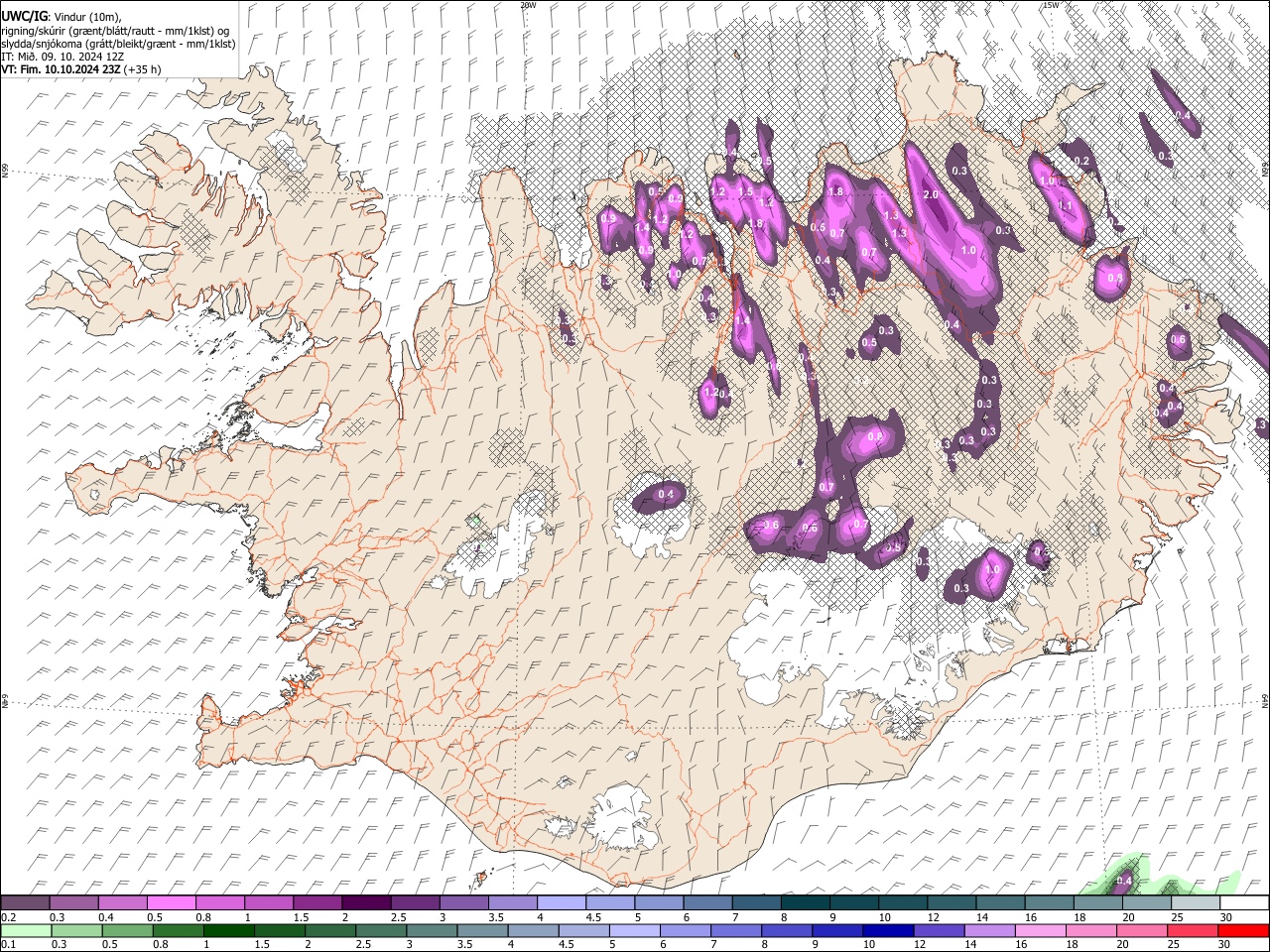Choose the snow legend swatch between 14 and 16

tap(999, 903)
